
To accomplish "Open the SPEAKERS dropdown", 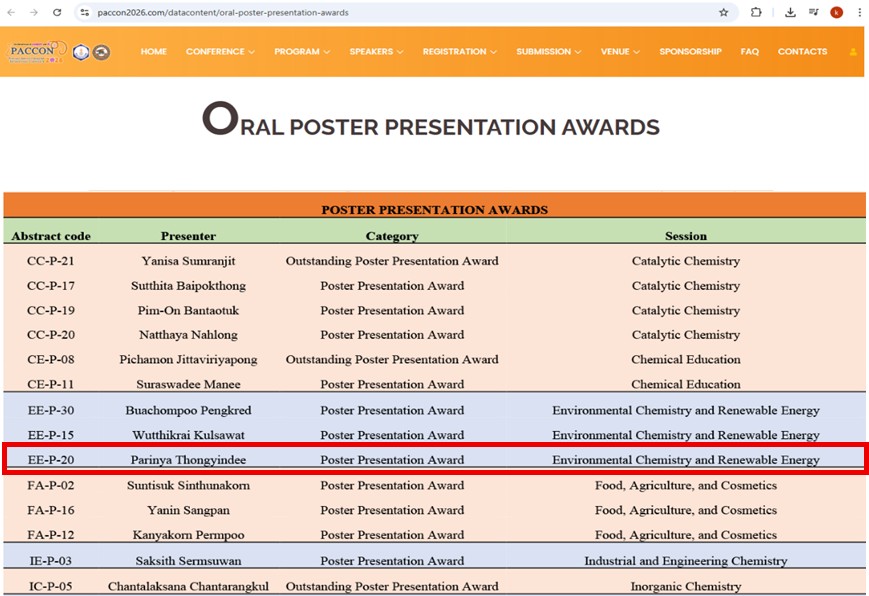I will [x=376, y=52].
